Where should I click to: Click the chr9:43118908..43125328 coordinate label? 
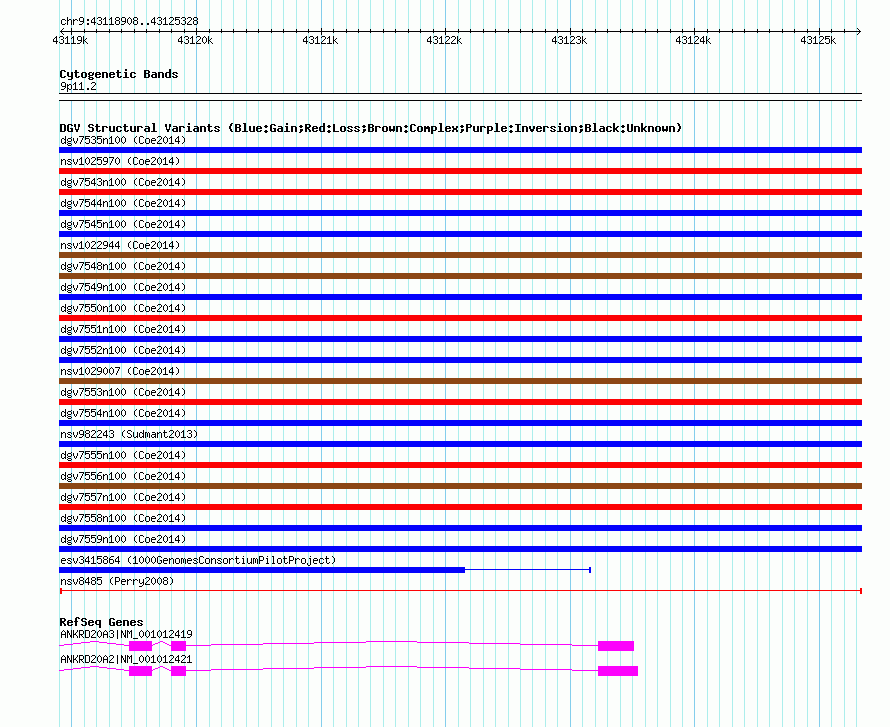tap(128, 21)
